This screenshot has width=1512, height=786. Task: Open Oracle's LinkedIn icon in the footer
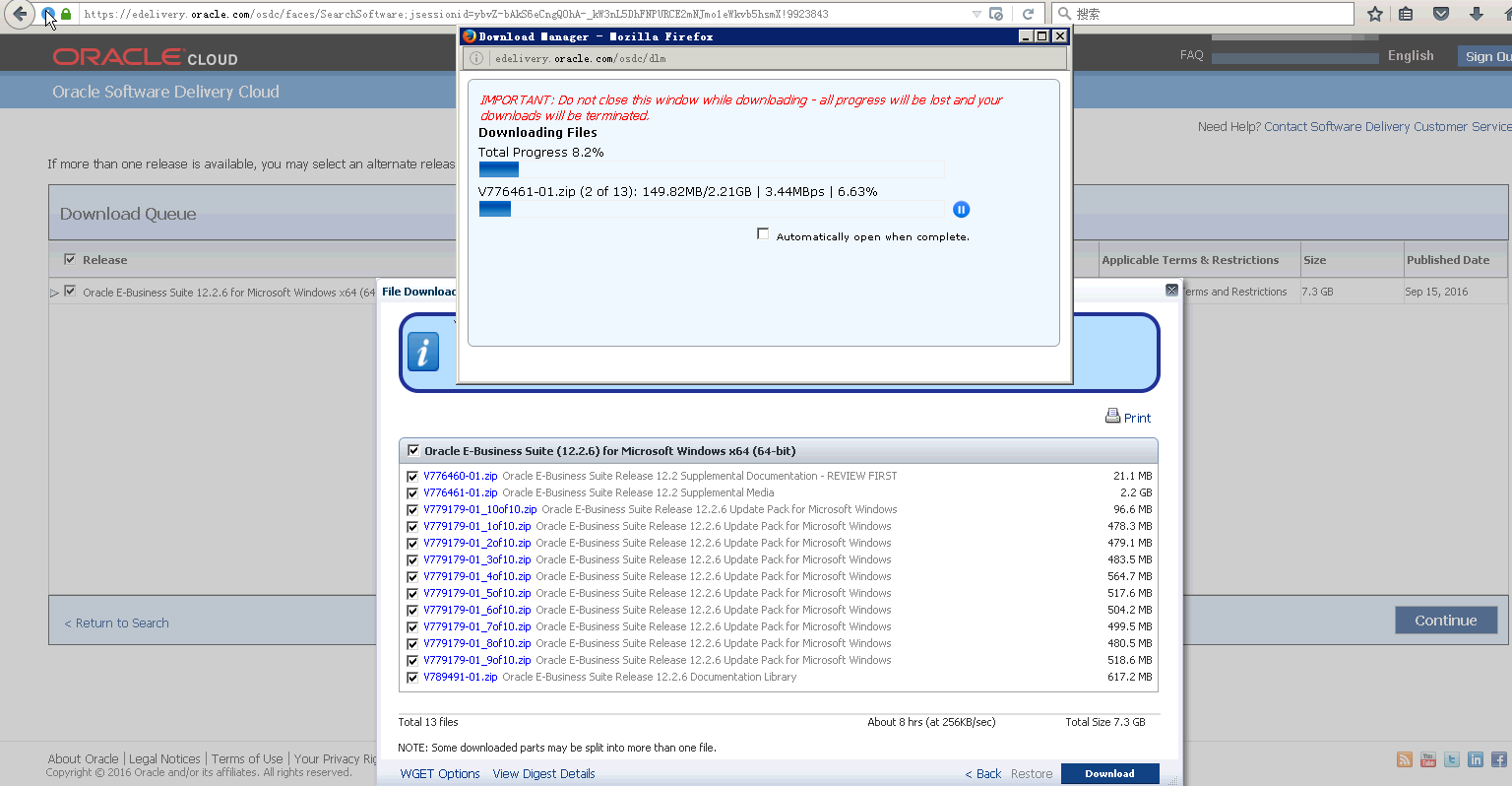[x=1475, y=759]
